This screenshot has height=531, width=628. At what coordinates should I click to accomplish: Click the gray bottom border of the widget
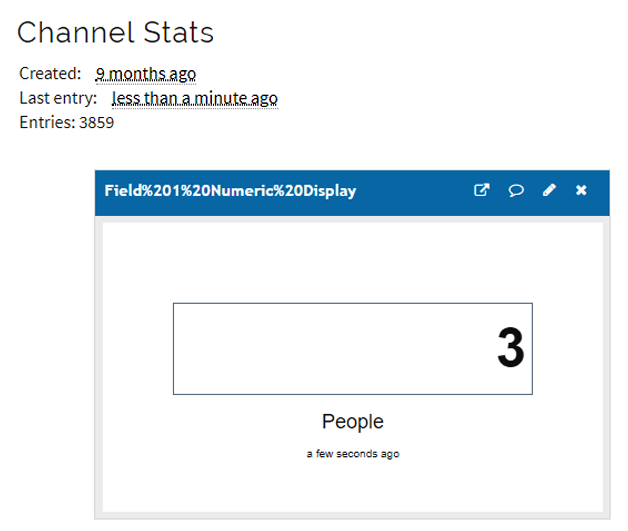352,515
